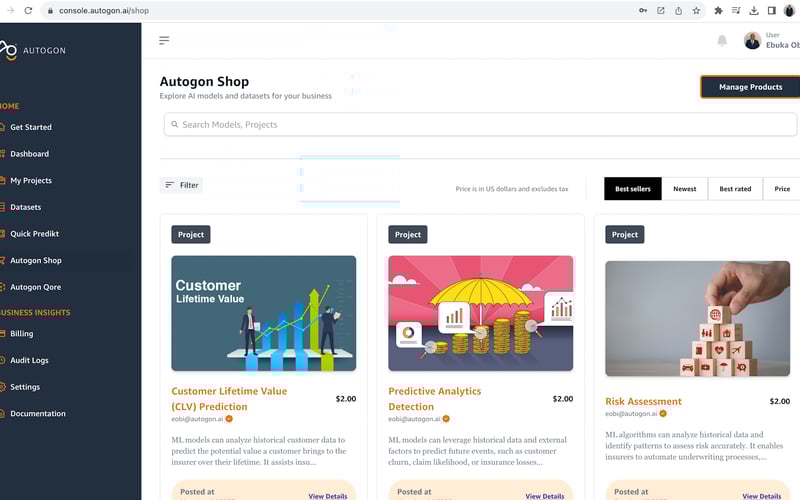This screenshot has width=800, height=500.
Task: Click the 'Price is in US dollars' note
Action: pos(512,189)
